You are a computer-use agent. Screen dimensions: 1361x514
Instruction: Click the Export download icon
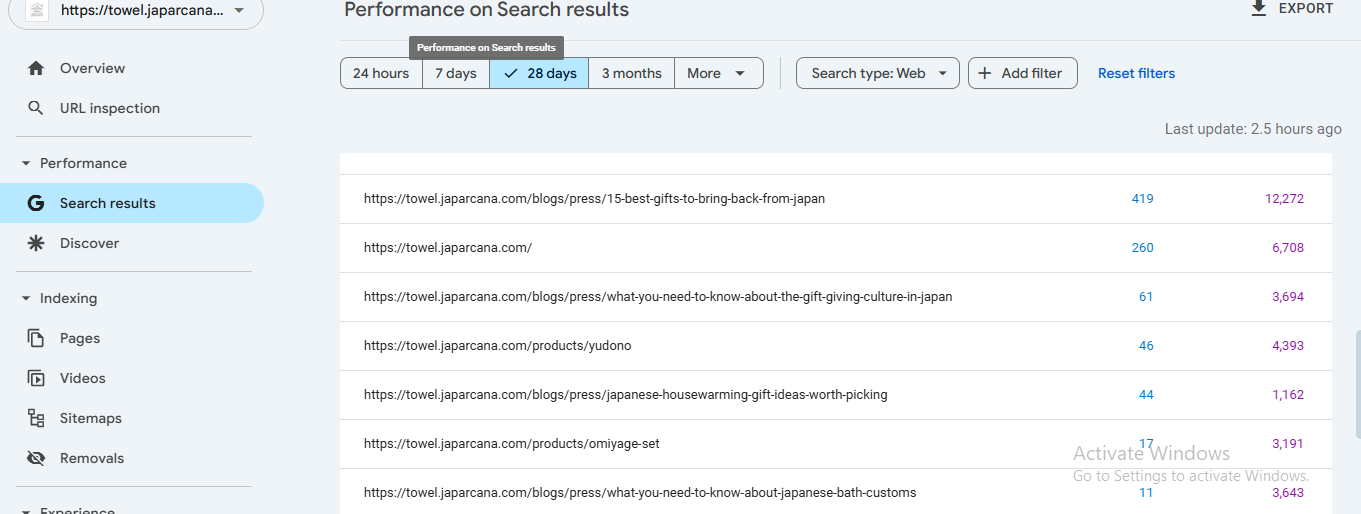pos(1259,8)
